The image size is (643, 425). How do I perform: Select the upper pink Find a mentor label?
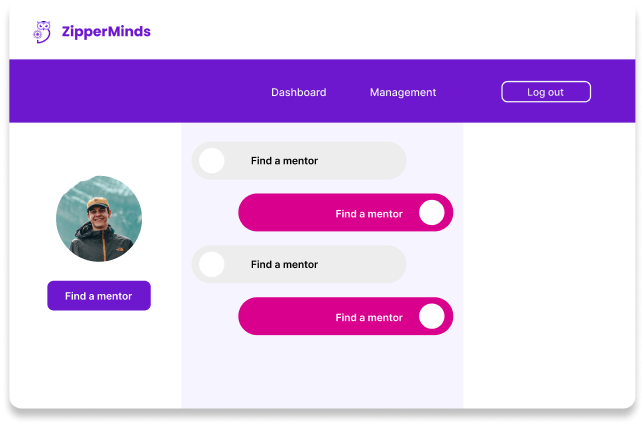(x=369, y=214)
